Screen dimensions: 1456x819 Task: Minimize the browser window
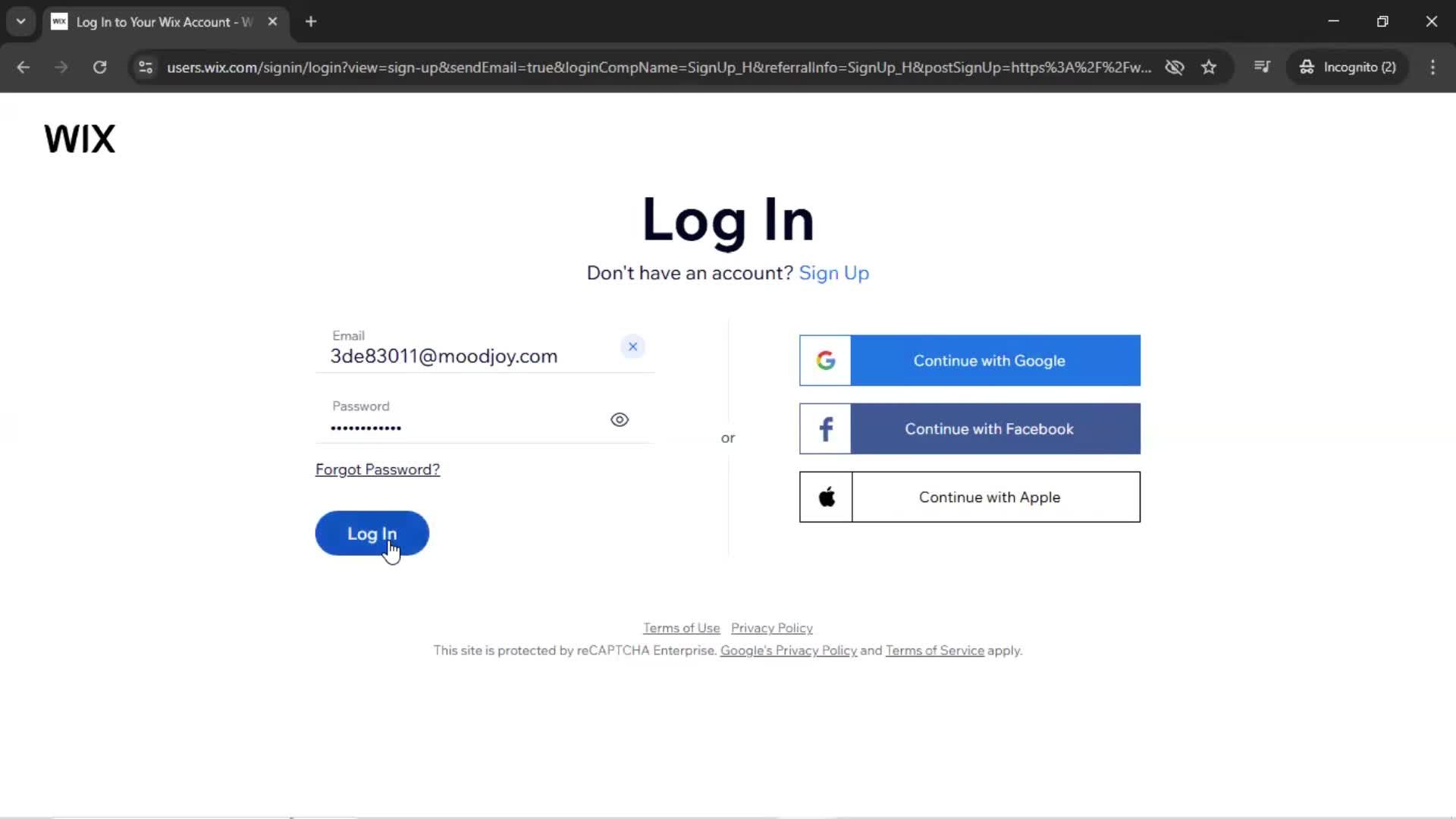pos(1334,21)
